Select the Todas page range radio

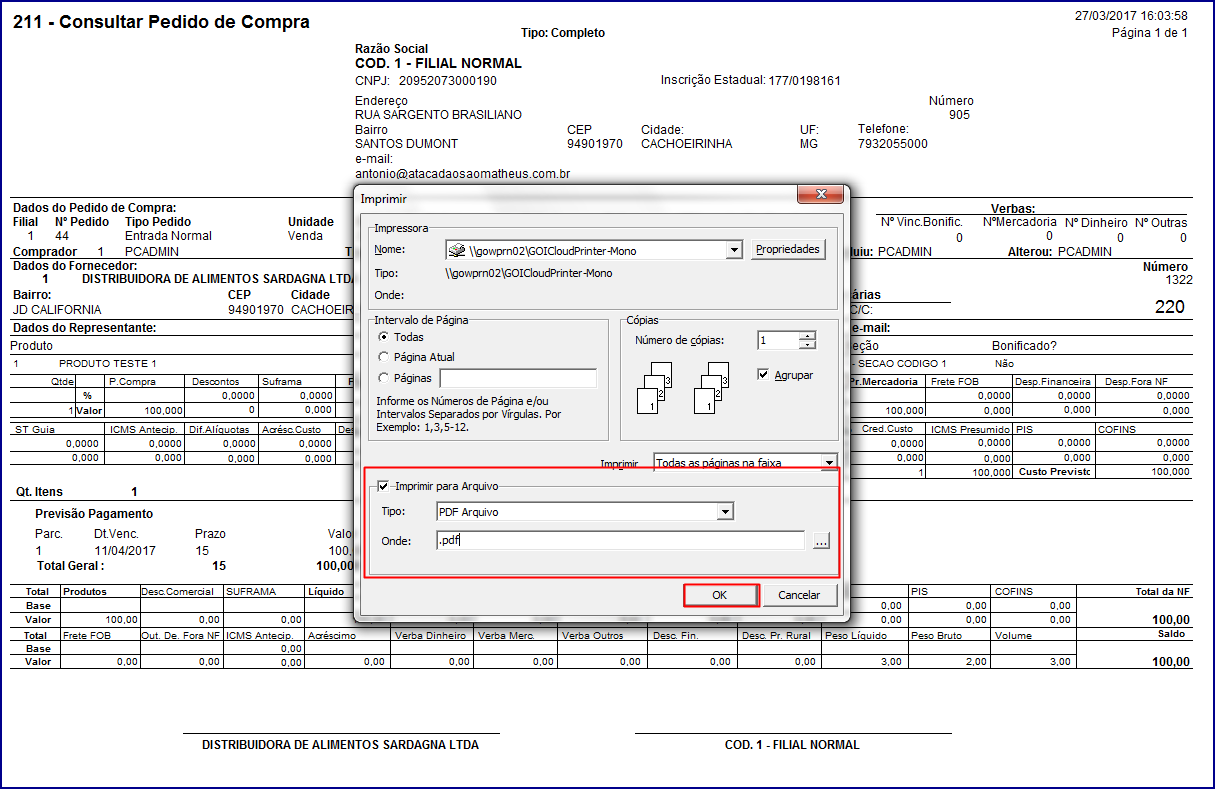(383, 338)
